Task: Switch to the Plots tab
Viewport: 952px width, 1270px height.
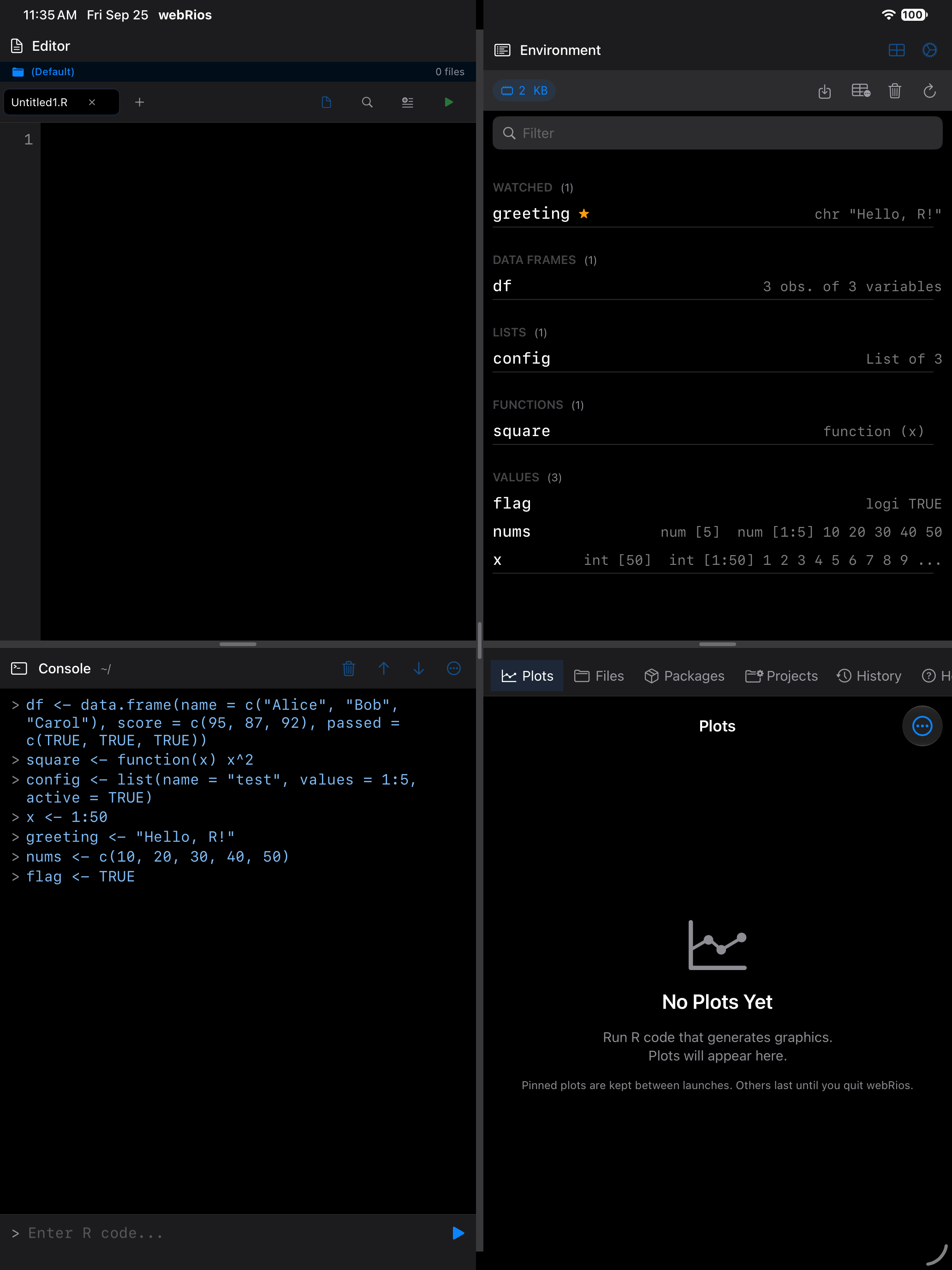Action: point(527,676)
